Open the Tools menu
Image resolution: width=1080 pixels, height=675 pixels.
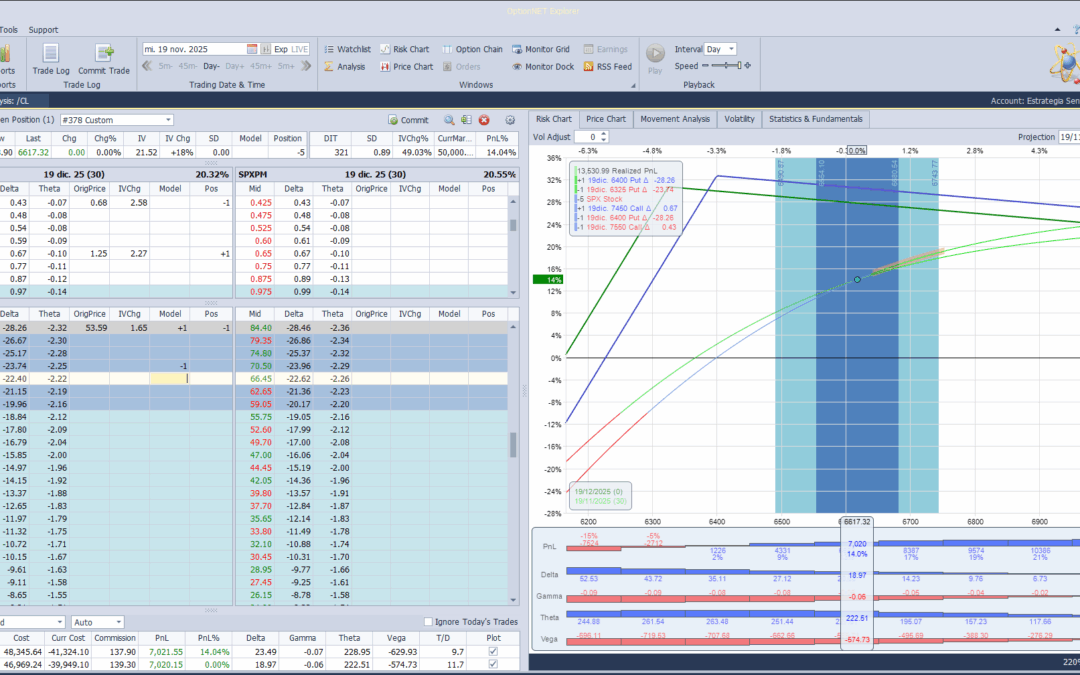[9, 30]
